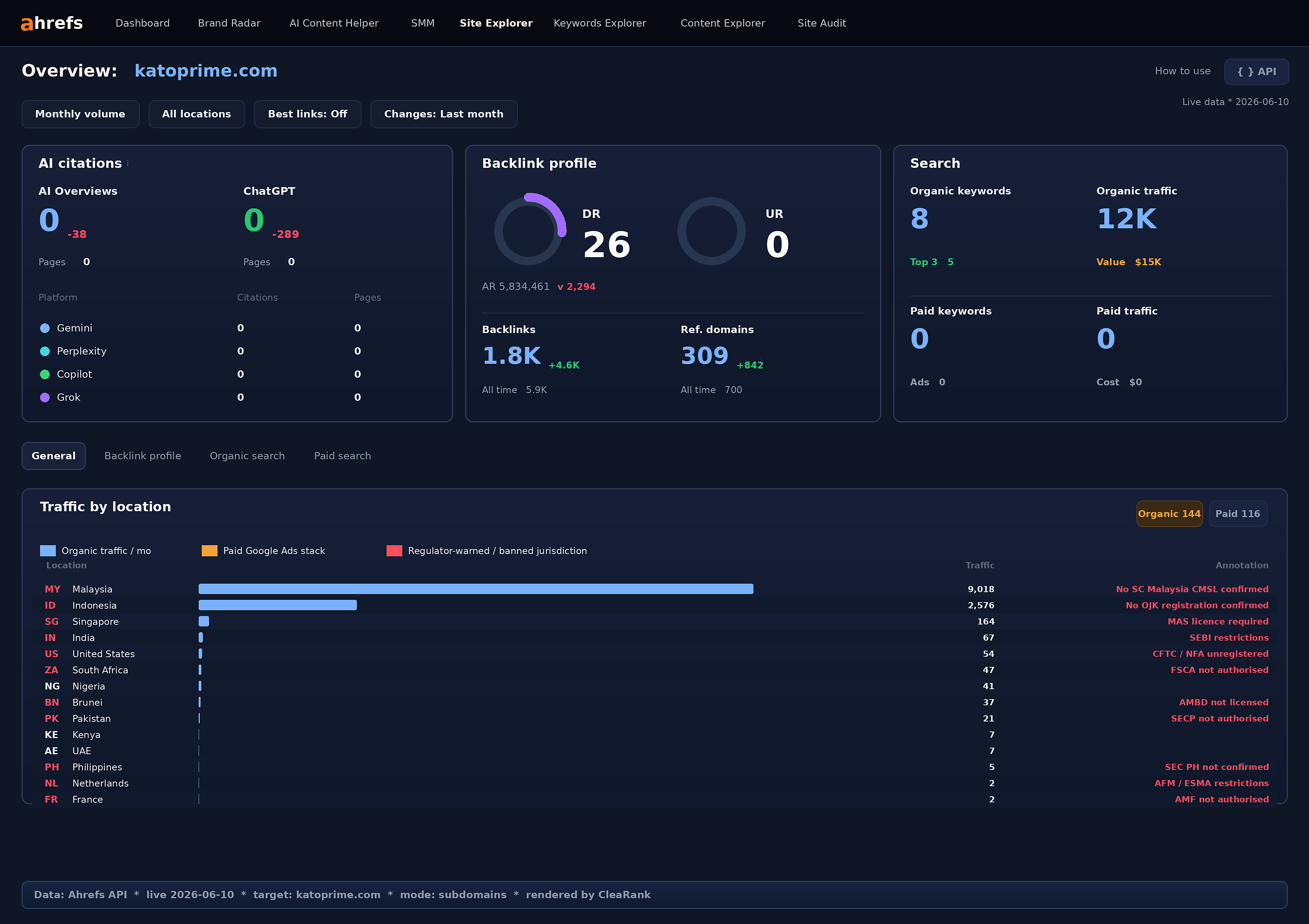Click the Perplexity teal platform dot
Viewport: 1309px width, 924px height.
coord(45,351)
